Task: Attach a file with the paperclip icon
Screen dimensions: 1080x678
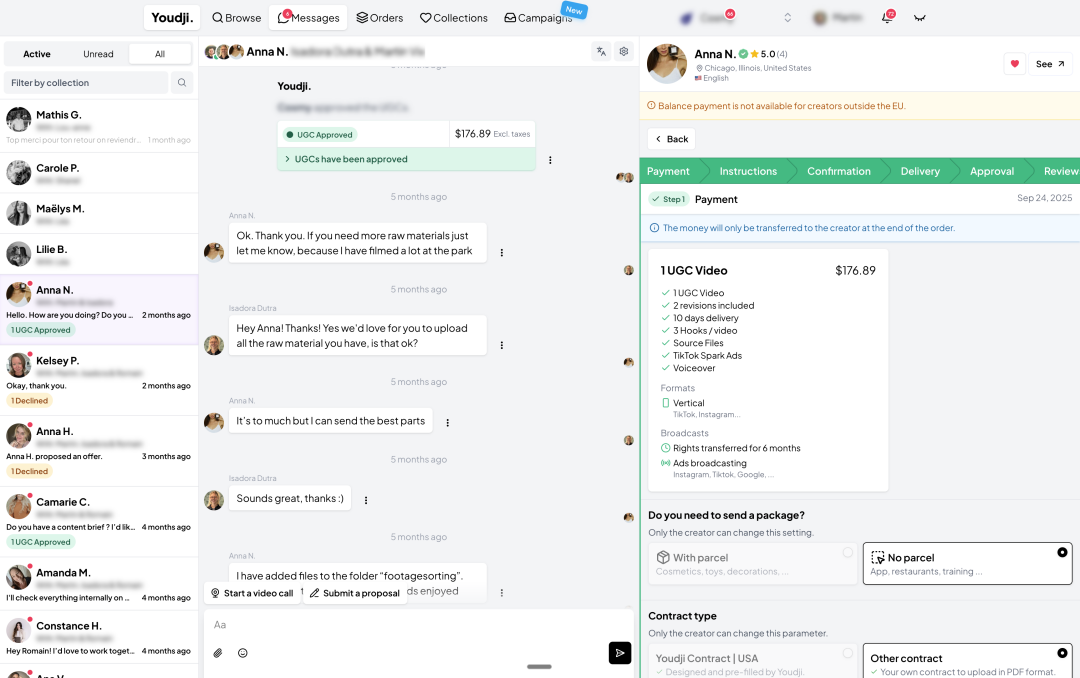Action: (218, 653)
